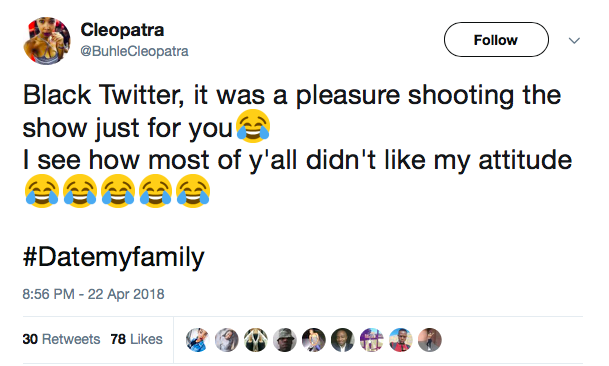Image resolution: width=609 pixels, height=366 pixels.
Task: Click the laughing emoji after 'for you'
Action: tap(253, 124)
